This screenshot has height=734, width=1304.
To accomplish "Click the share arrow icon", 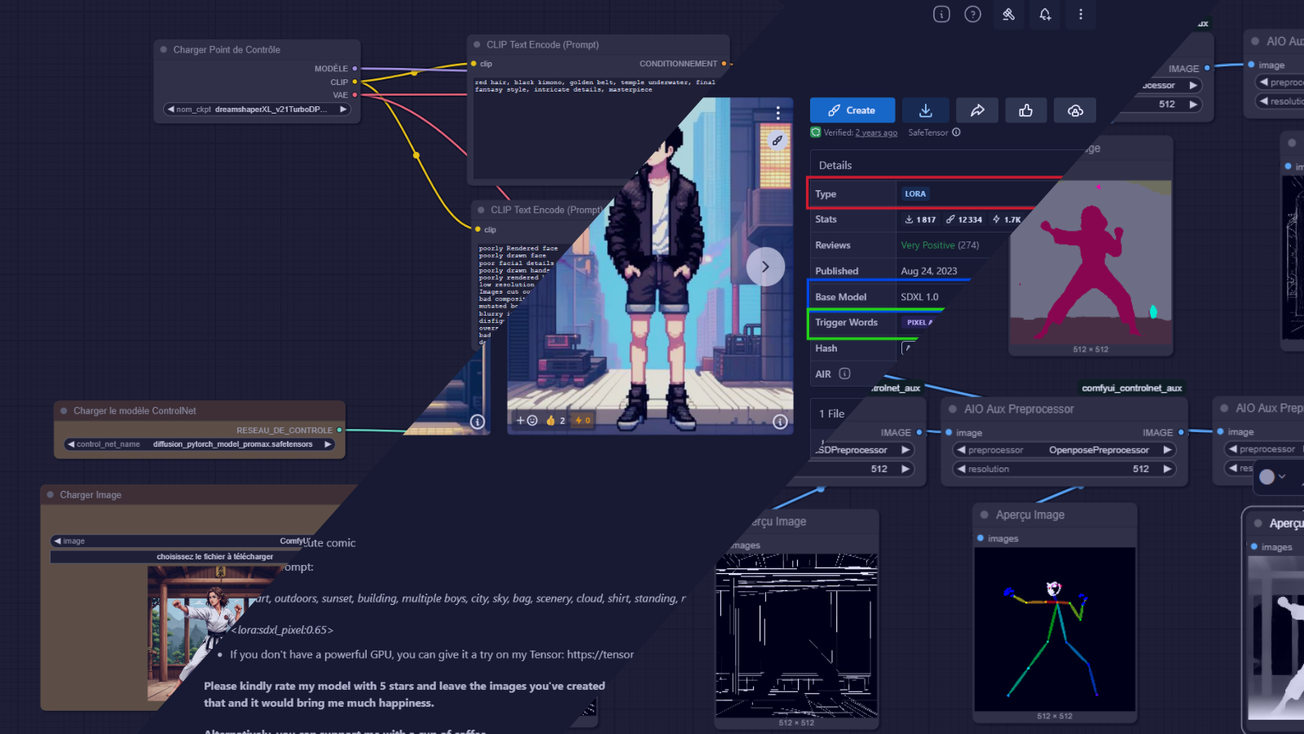I will 977,110.
